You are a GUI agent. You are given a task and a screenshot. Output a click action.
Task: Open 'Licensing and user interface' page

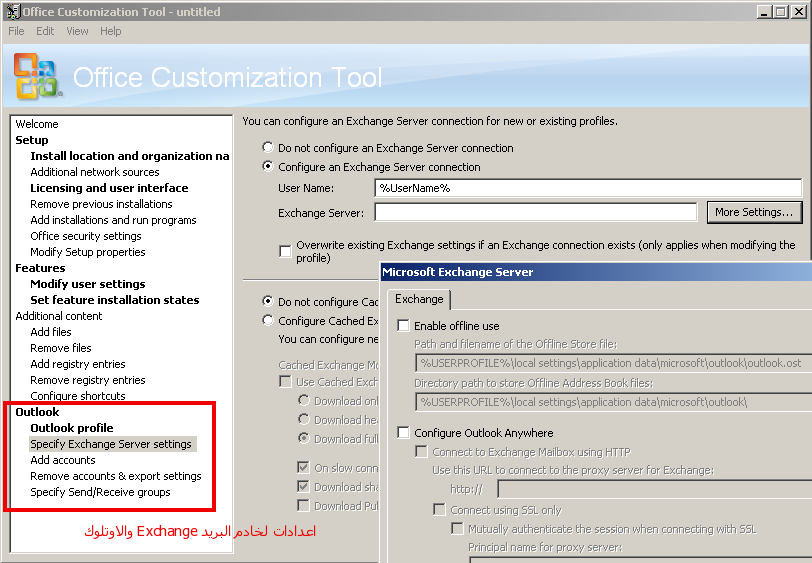(x=109, y=188)
